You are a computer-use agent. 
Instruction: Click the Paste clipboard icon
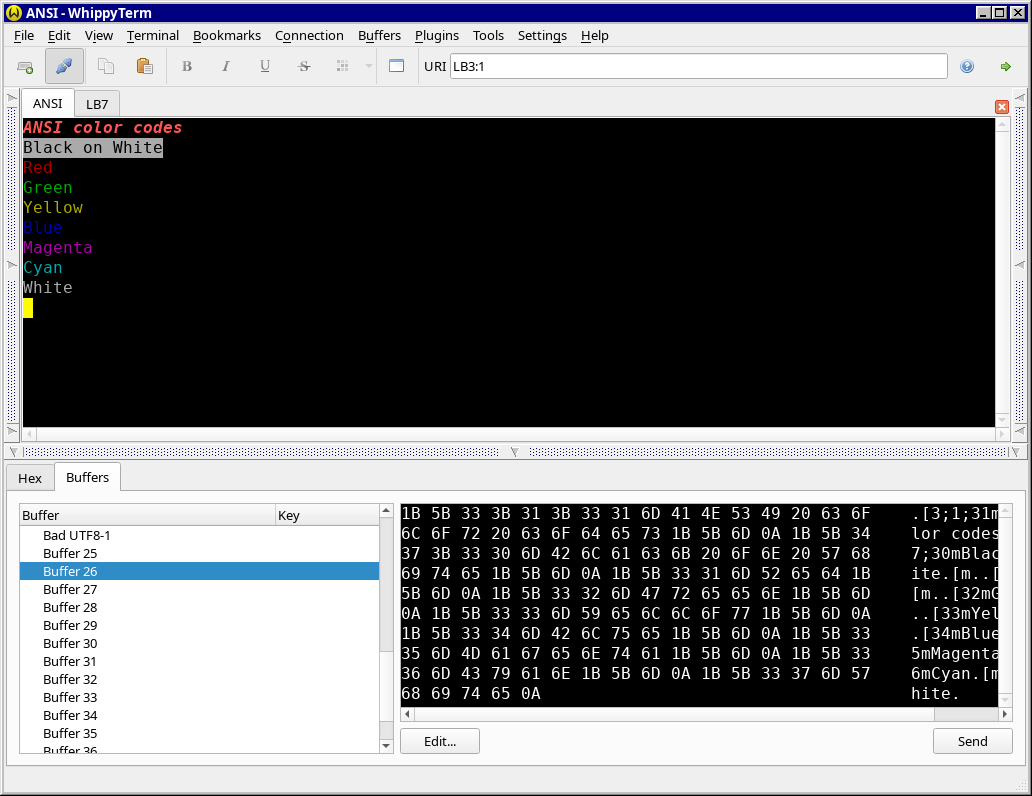[144, 67]
